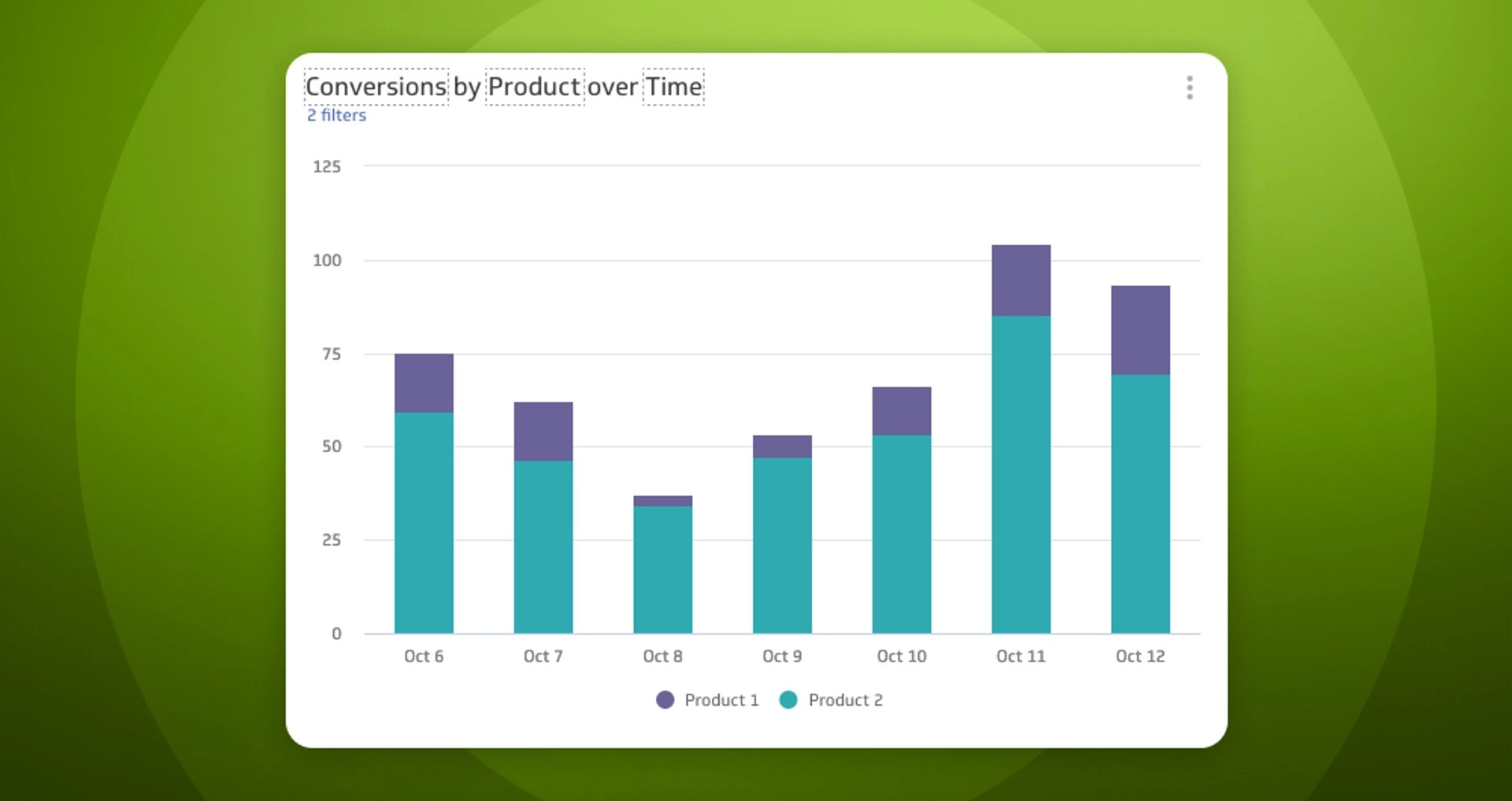Click the 0 y-axis value
Viewport: 1512px width, 801px height.
point(337,633)
